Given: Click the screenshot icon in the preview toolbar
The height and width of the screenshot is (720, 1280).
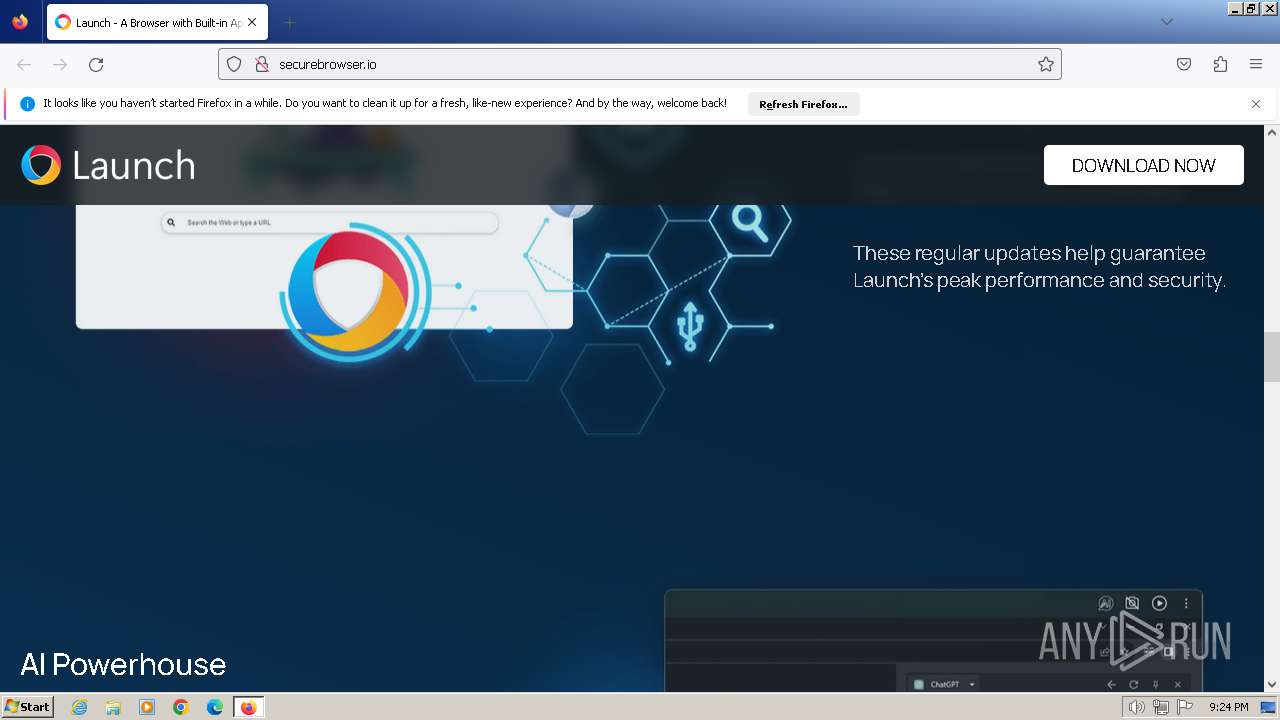Looking at the screenshot, I should (1132, 603).
